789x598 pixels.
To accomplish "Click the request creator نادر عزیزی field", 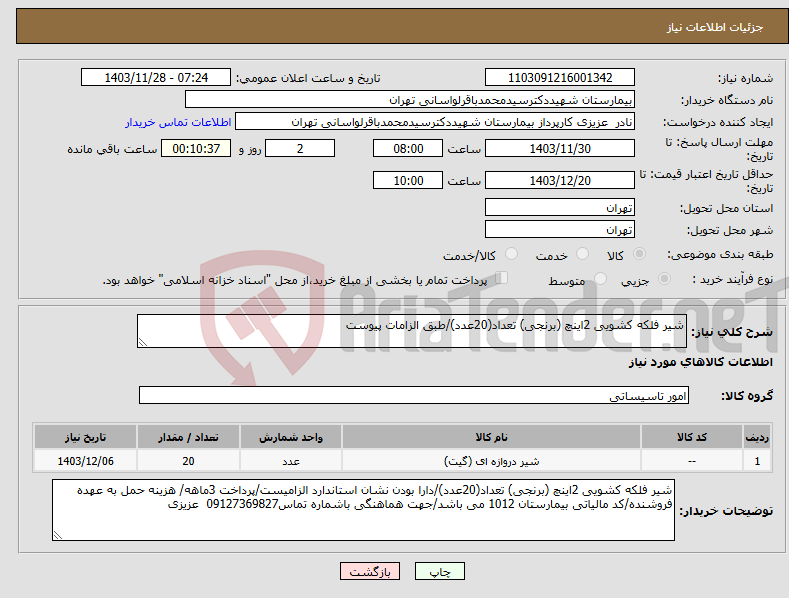I will pyautogui.click(x=435, y=122).
